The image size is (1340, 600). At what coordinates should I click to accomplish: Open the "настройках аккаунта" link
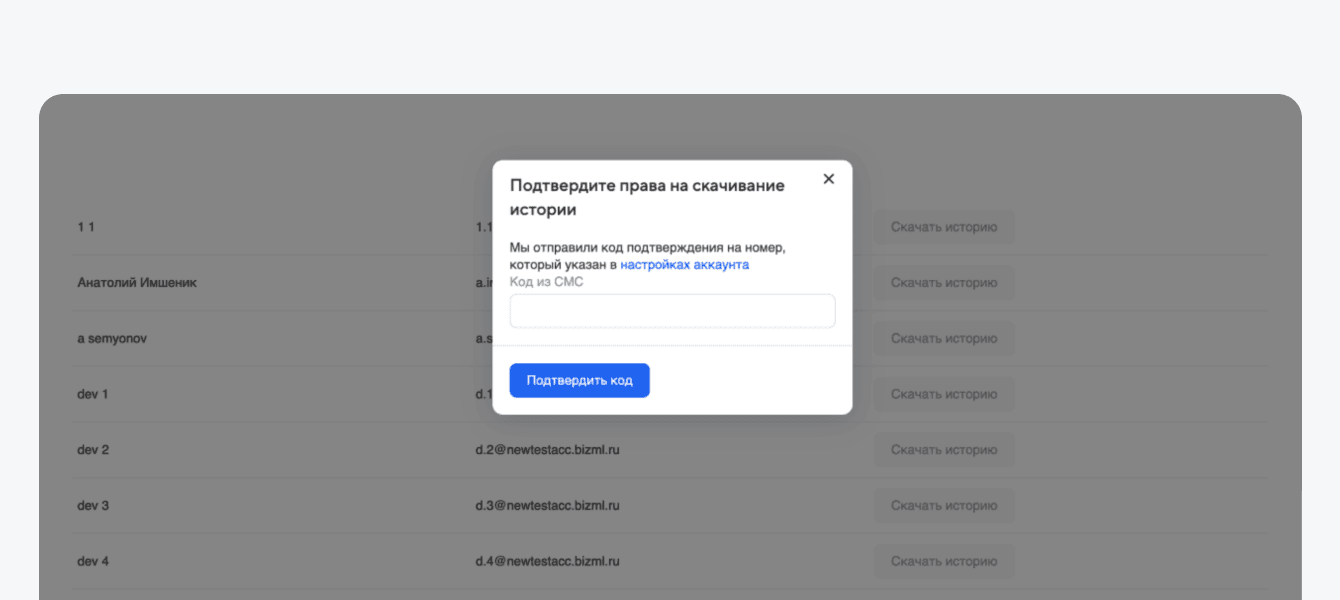click(x=684, y=265)
